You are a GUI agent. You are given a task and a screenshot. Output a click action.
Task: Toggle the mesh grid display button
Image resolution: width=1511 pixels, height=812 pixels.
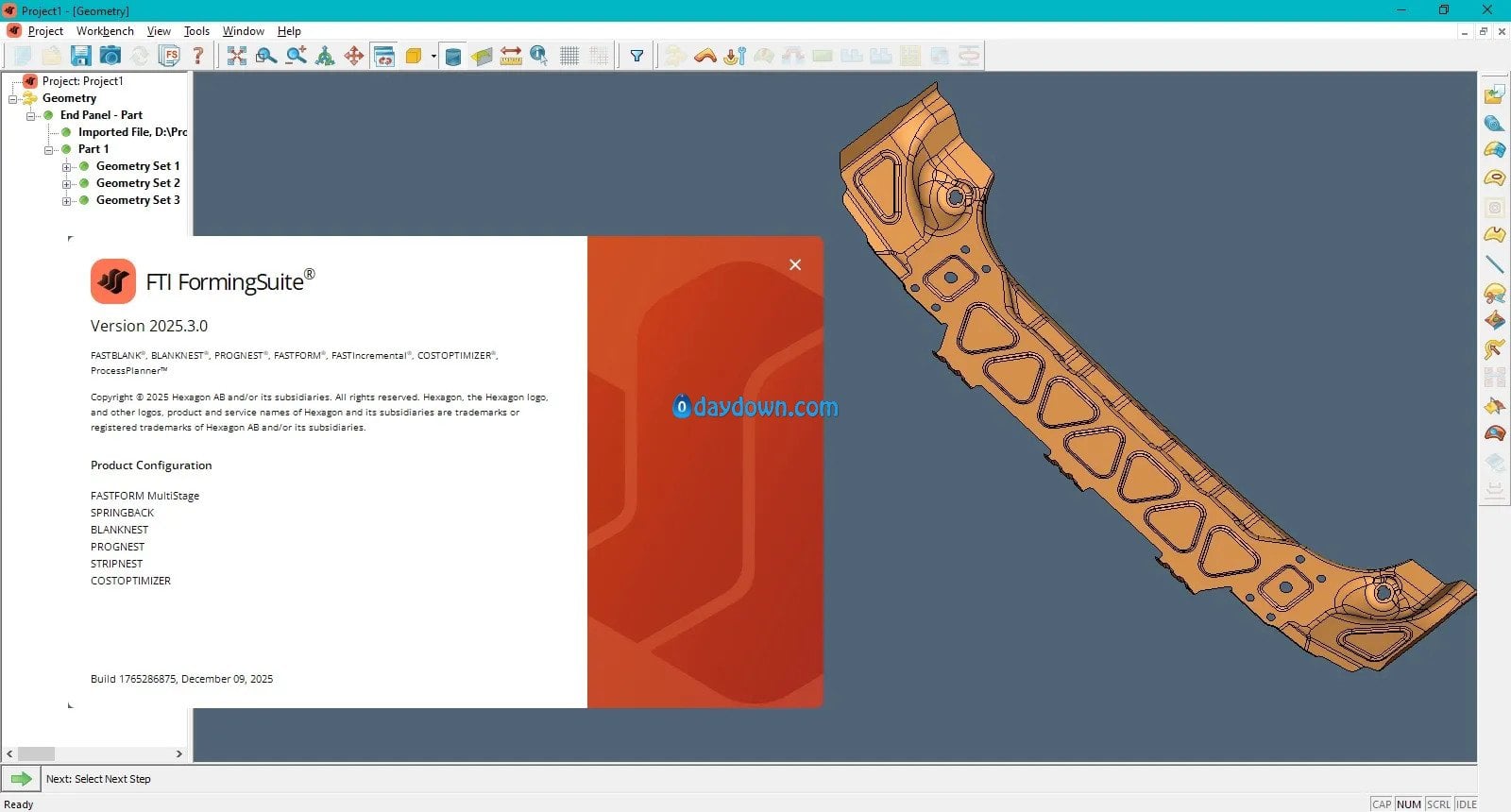coord(569,56)
